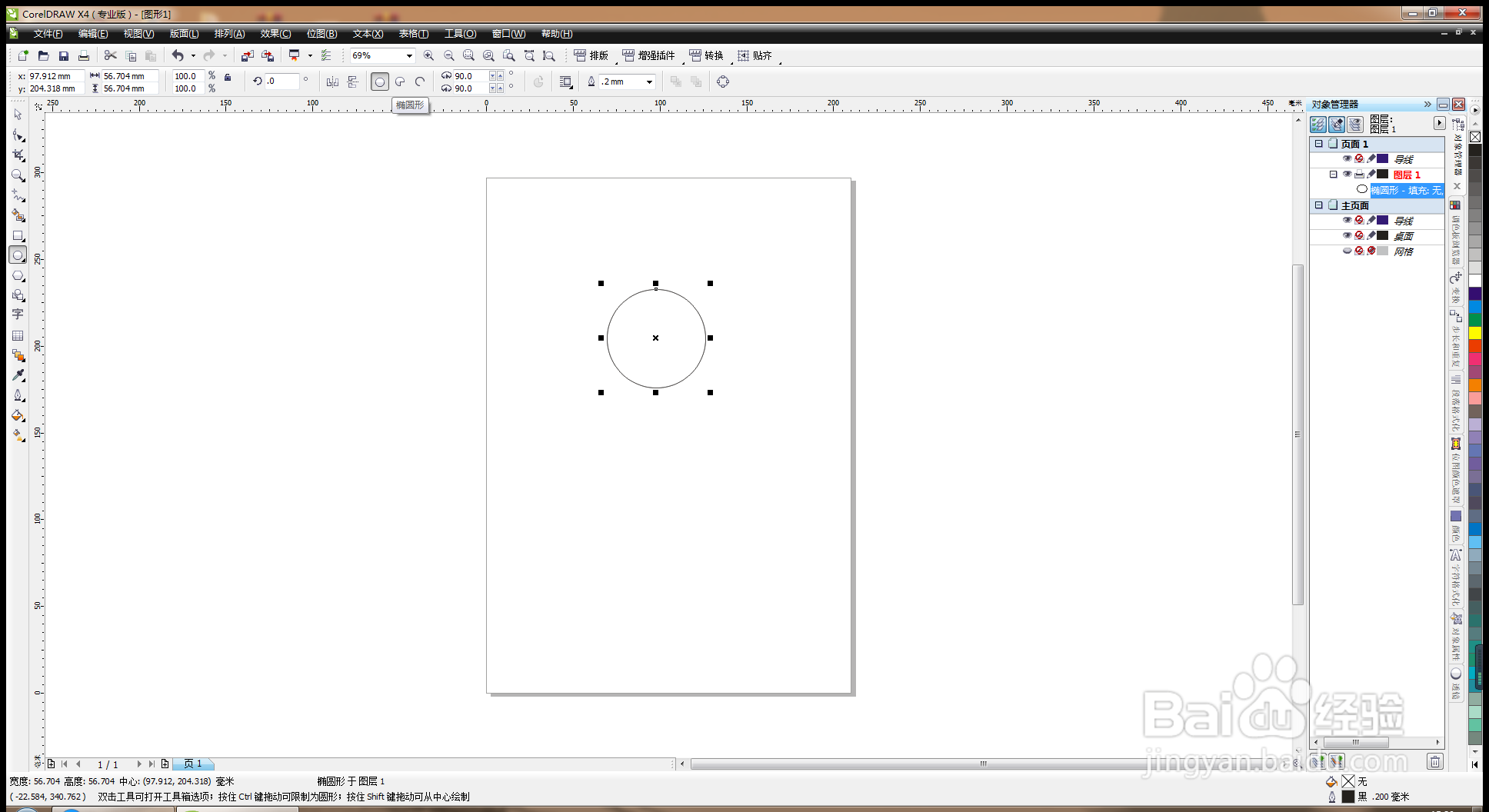Toggle the lock ratio padlock

(228, 77)
